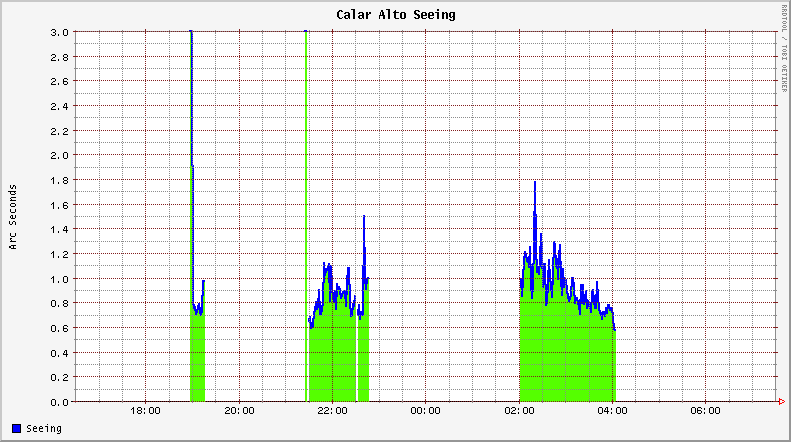Click the highest blue peak after 02:00
The image size is (791, 442).
point(535,183)
